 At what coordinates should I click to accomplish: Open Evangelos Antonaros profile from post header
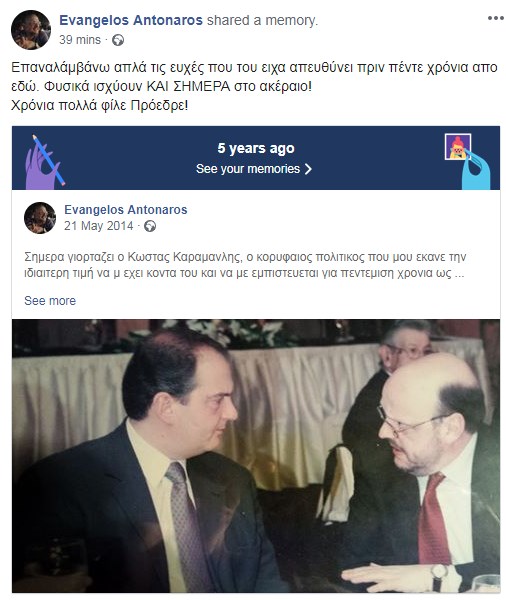pyautogui.click(x=131, y=20)
